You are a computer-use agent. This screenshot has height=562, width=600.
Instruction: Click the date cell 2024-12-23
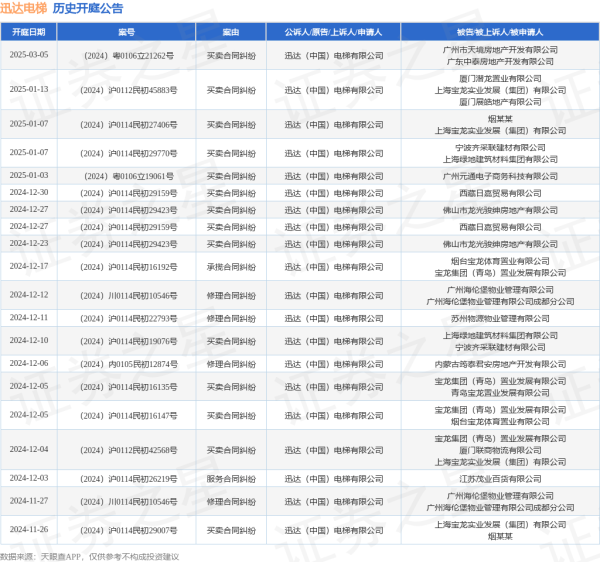coord(29,243)
